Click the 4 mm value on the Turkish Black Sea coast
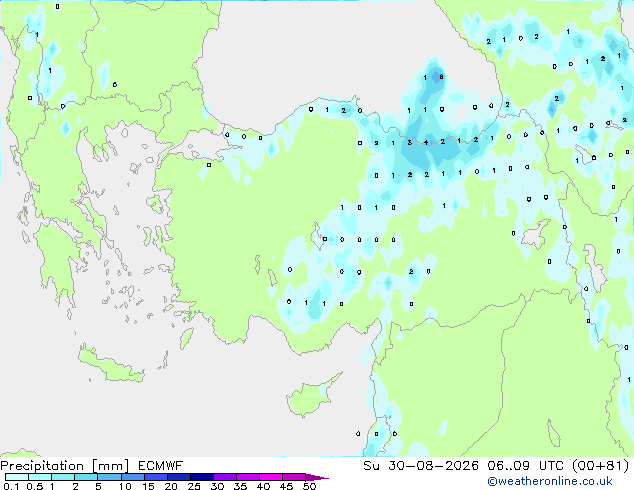The width and height of the screenshot is (634, 490). coord(426,142)
